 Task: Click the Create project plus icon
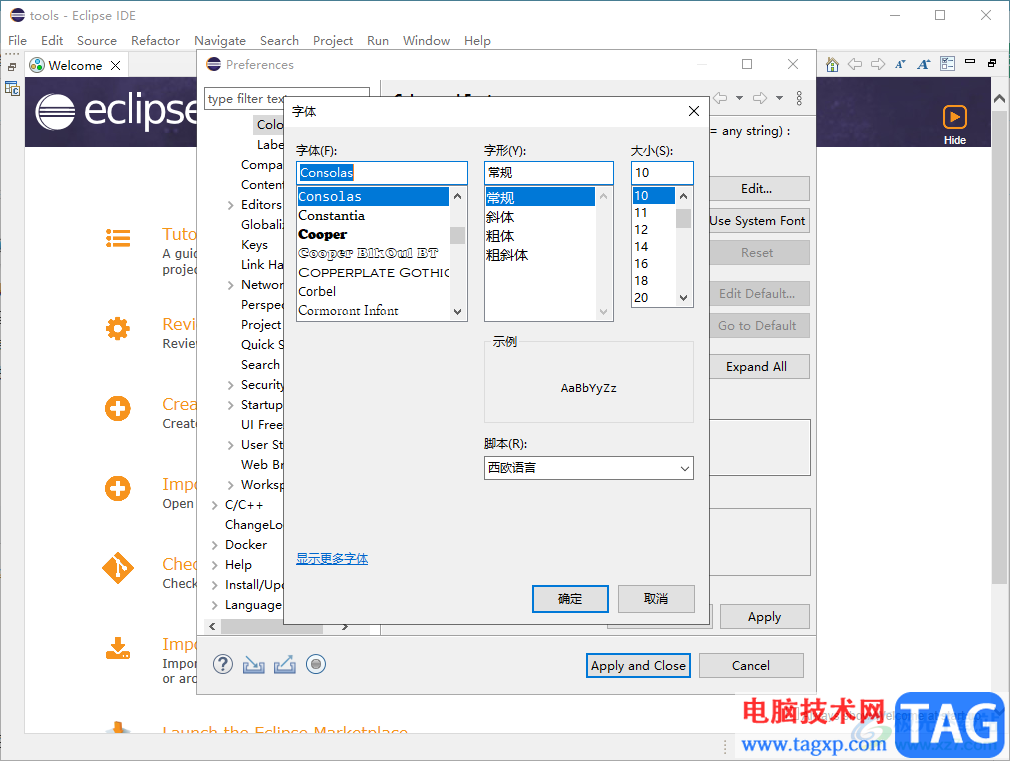118,409
